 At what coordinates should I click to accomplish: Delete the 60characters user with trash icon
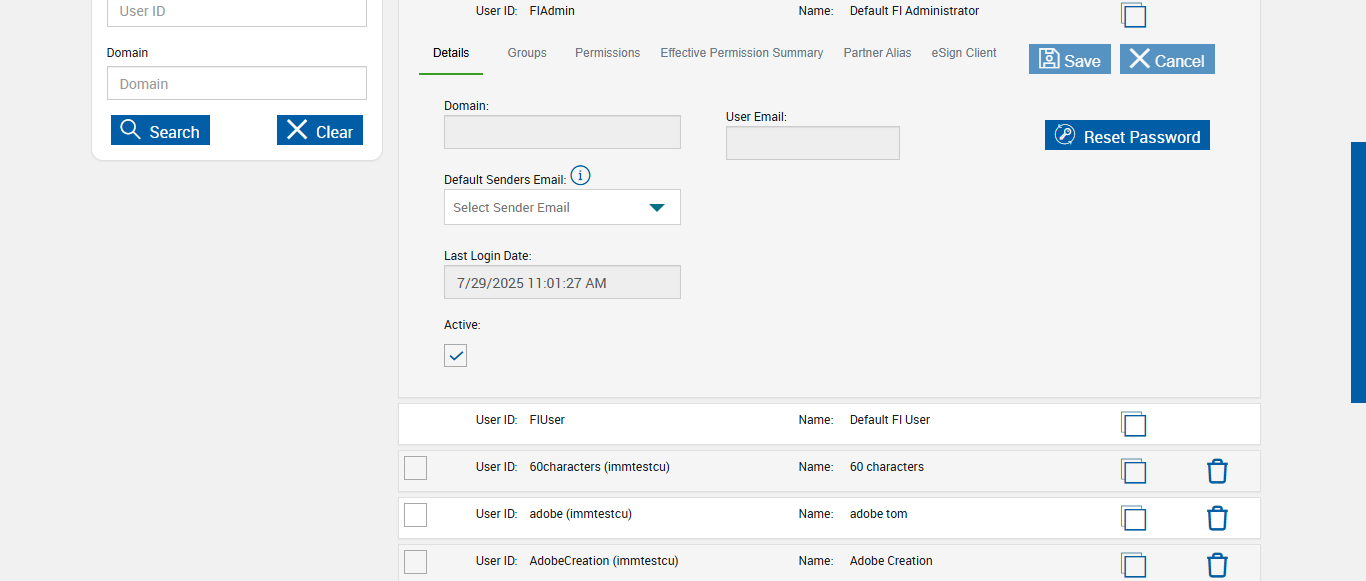[x=1217, y=471]
